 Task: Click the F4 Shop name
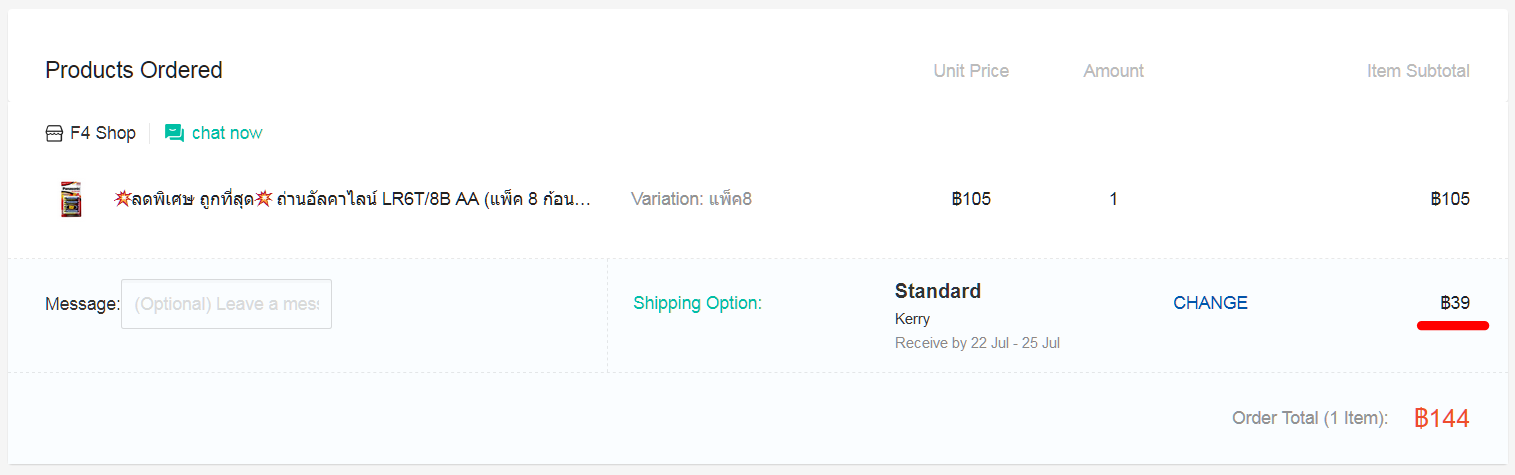[x=103, y=133]
